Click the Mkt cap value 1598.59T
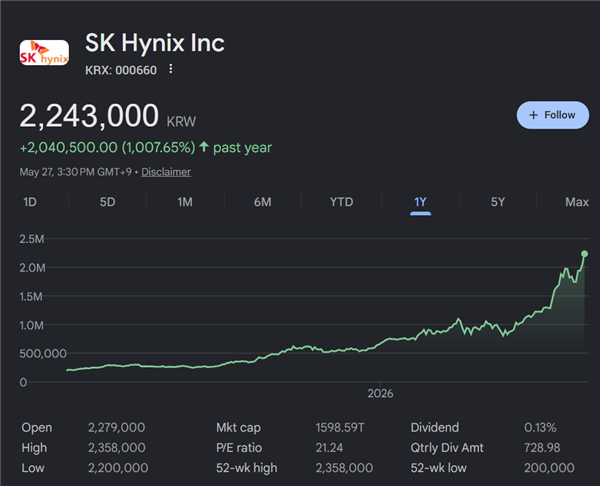 (x=340, y=427)
